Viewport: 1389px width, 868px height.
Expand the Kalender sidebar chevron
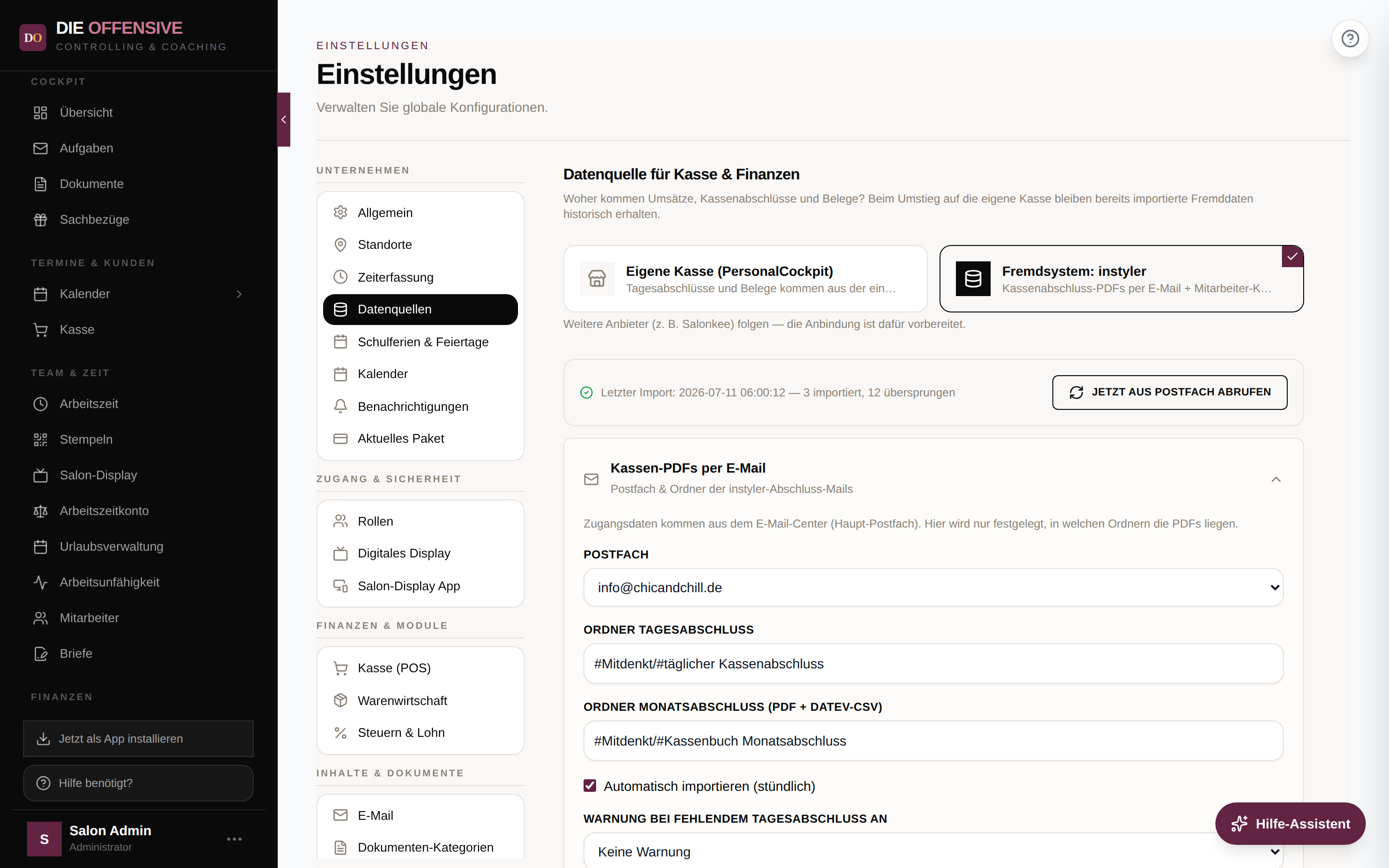coord(239,294)
